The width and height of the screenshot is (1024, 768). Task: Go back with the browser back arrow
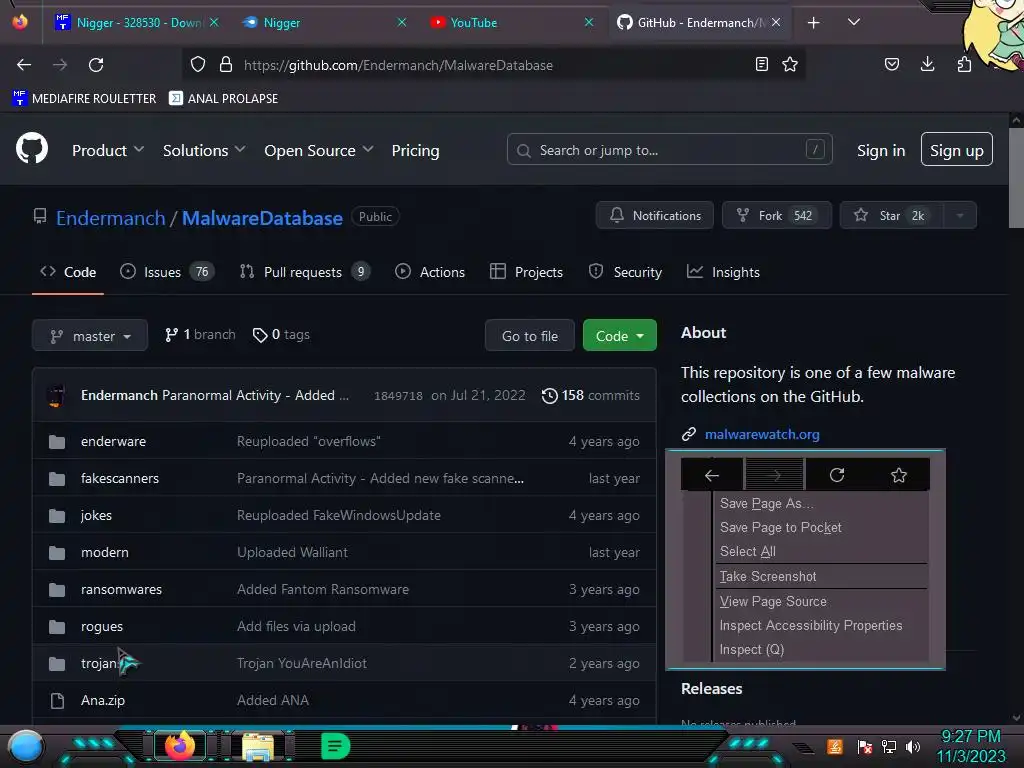tap(24, 65)
